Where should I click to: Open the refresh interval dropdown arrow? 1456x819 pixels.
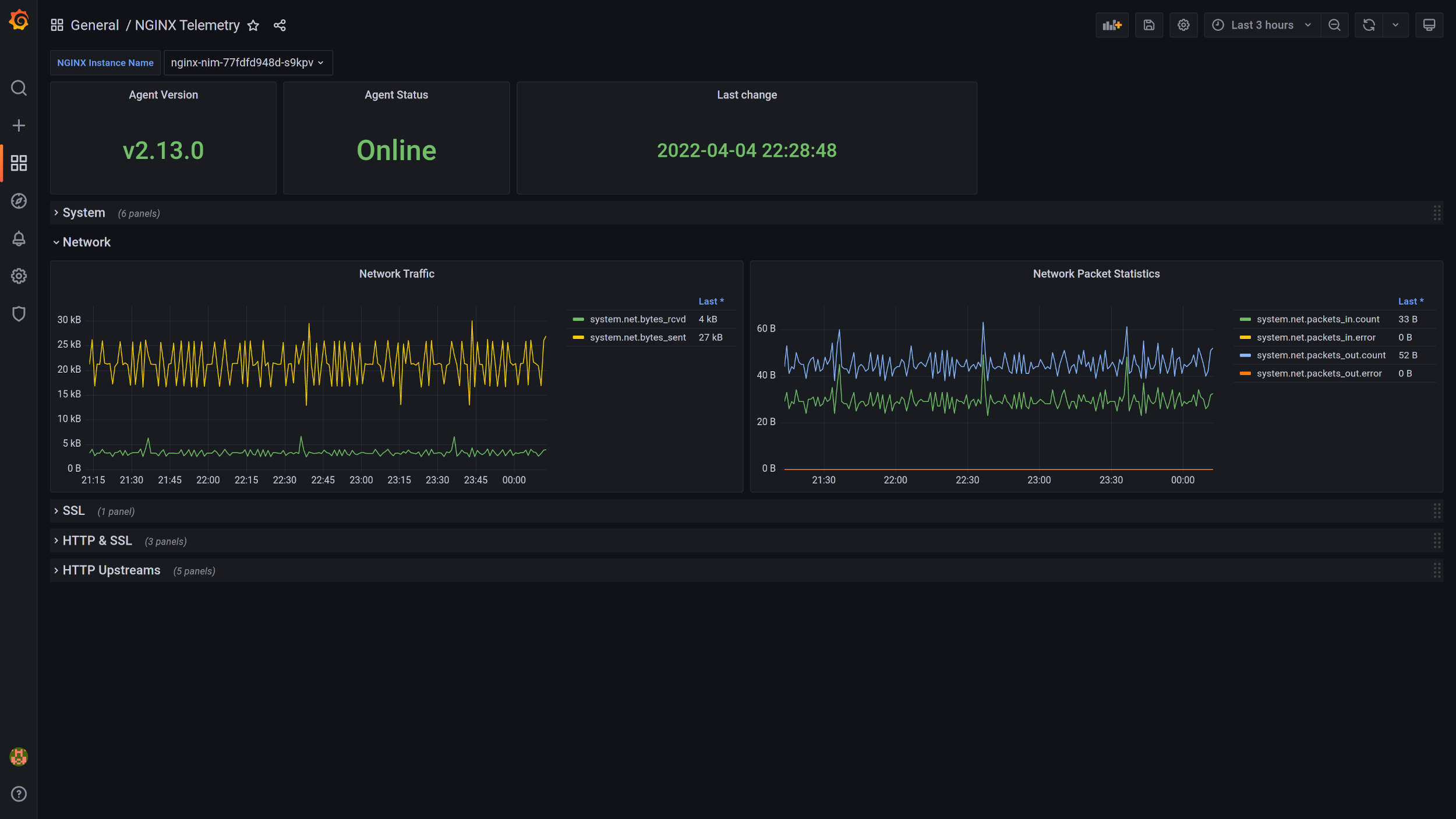point(1395,25)
